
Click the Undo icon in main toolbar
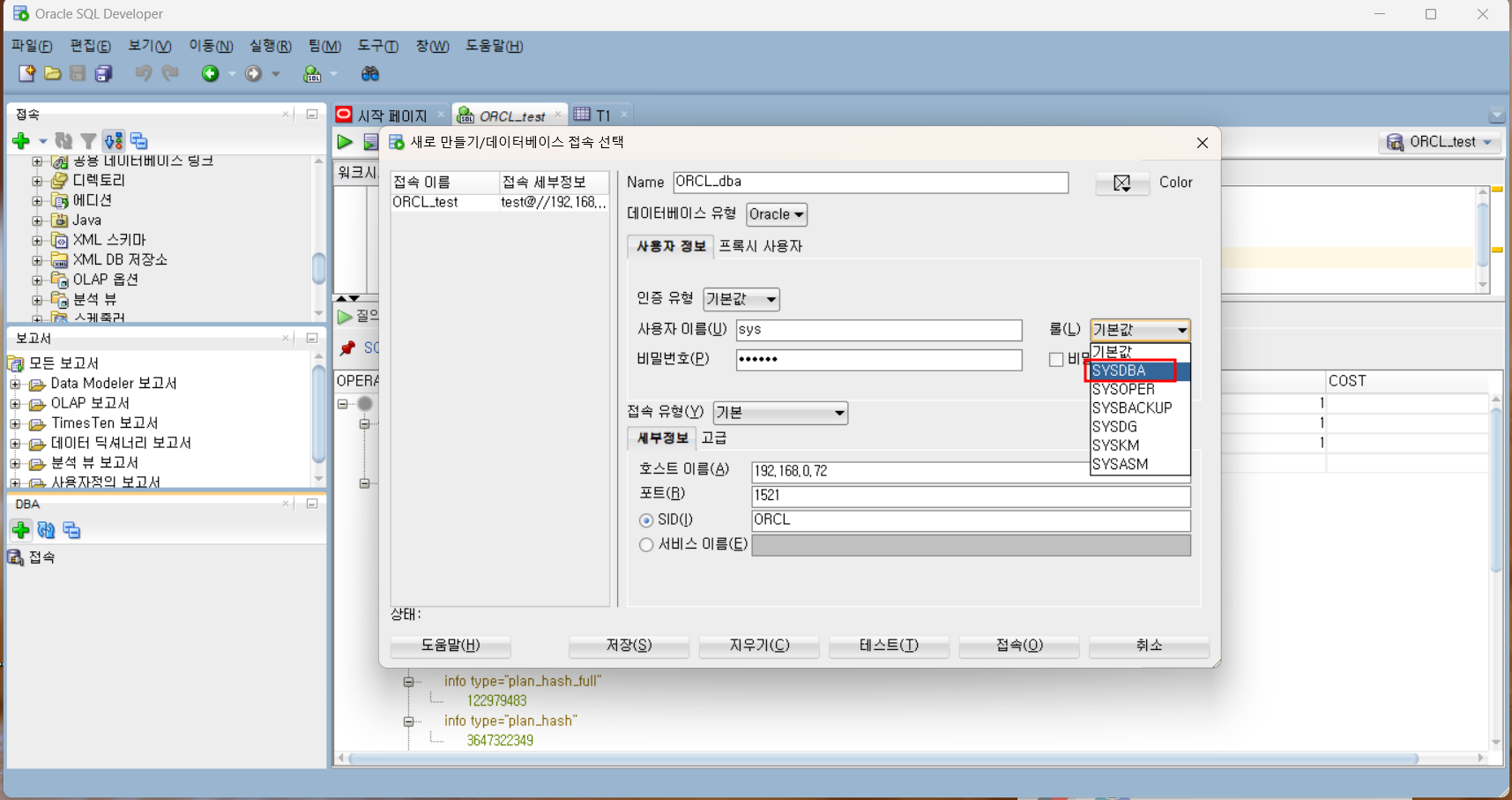143,74
